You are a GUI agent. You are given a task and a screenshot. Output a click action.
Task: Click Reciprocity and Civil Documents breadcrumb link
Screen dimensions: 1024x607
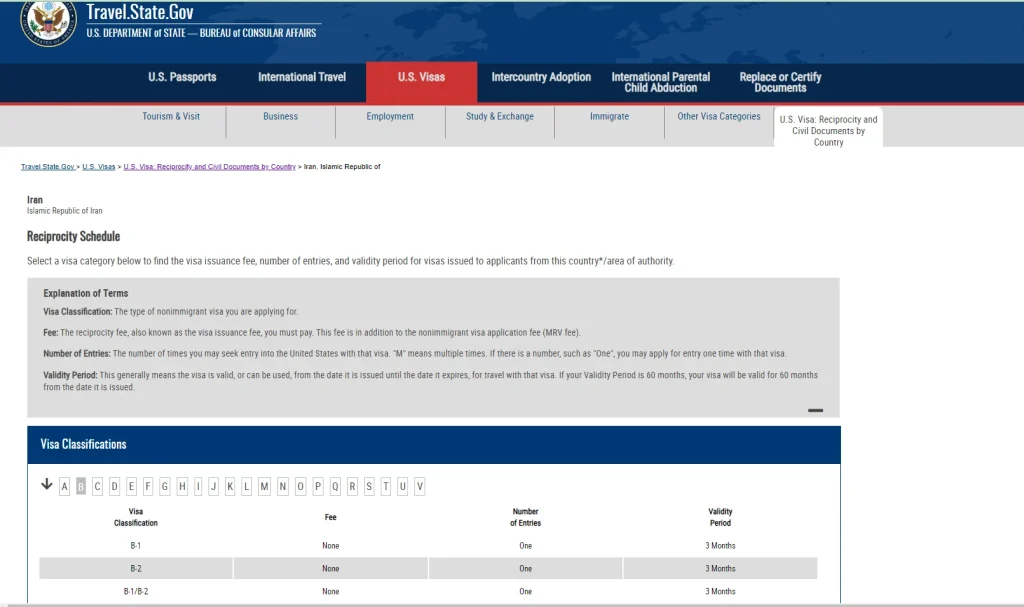pos(210,167)
